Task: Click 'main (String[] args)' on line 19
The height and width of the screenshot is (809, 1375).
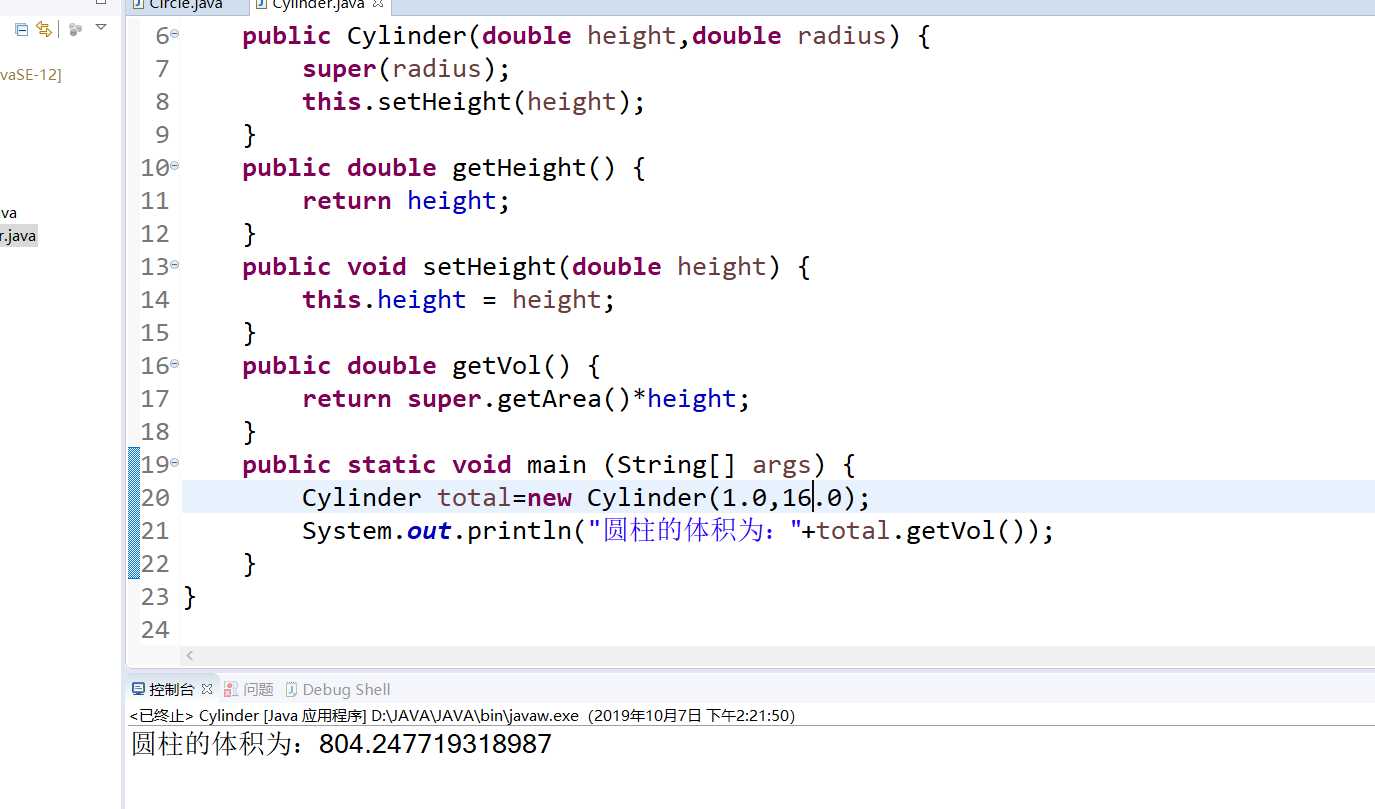Action: click(x=677, y=465)
